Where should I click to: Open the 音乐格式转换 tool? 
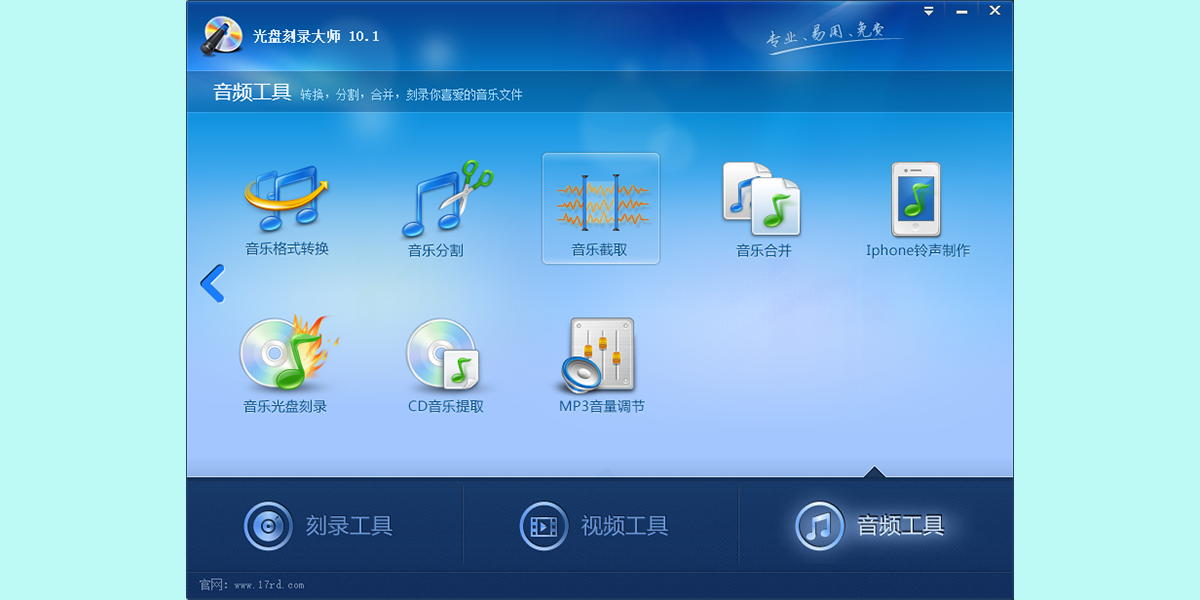285,203
